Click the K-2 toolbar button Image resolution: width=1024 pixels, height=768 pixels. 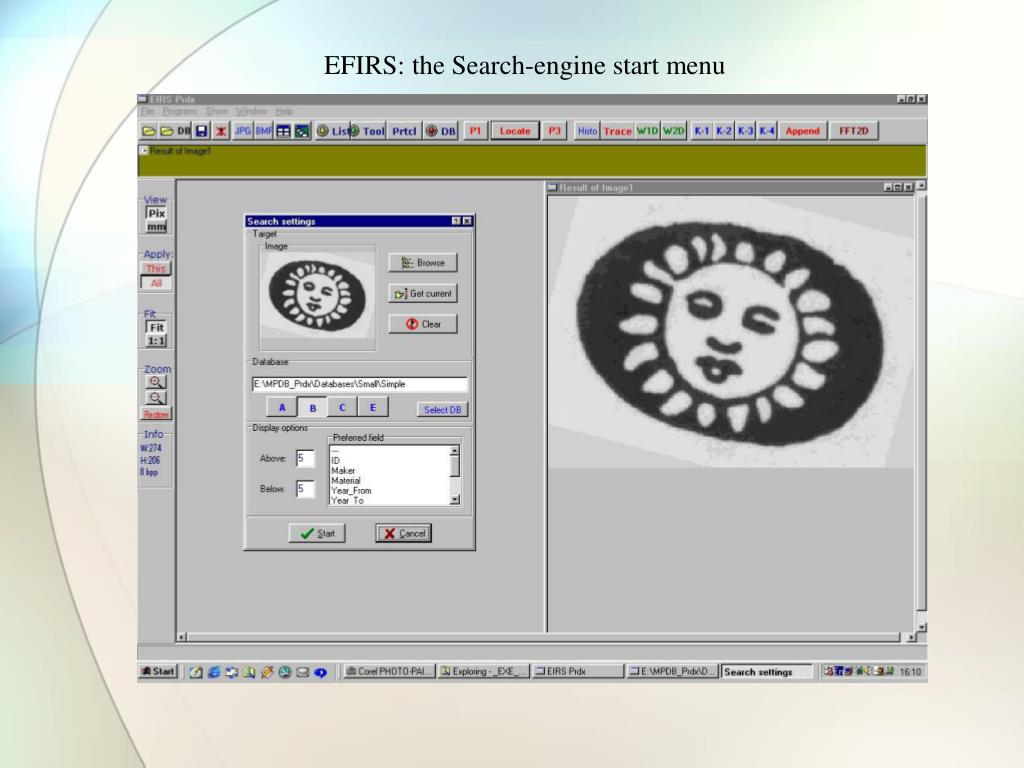coord(724,131)
